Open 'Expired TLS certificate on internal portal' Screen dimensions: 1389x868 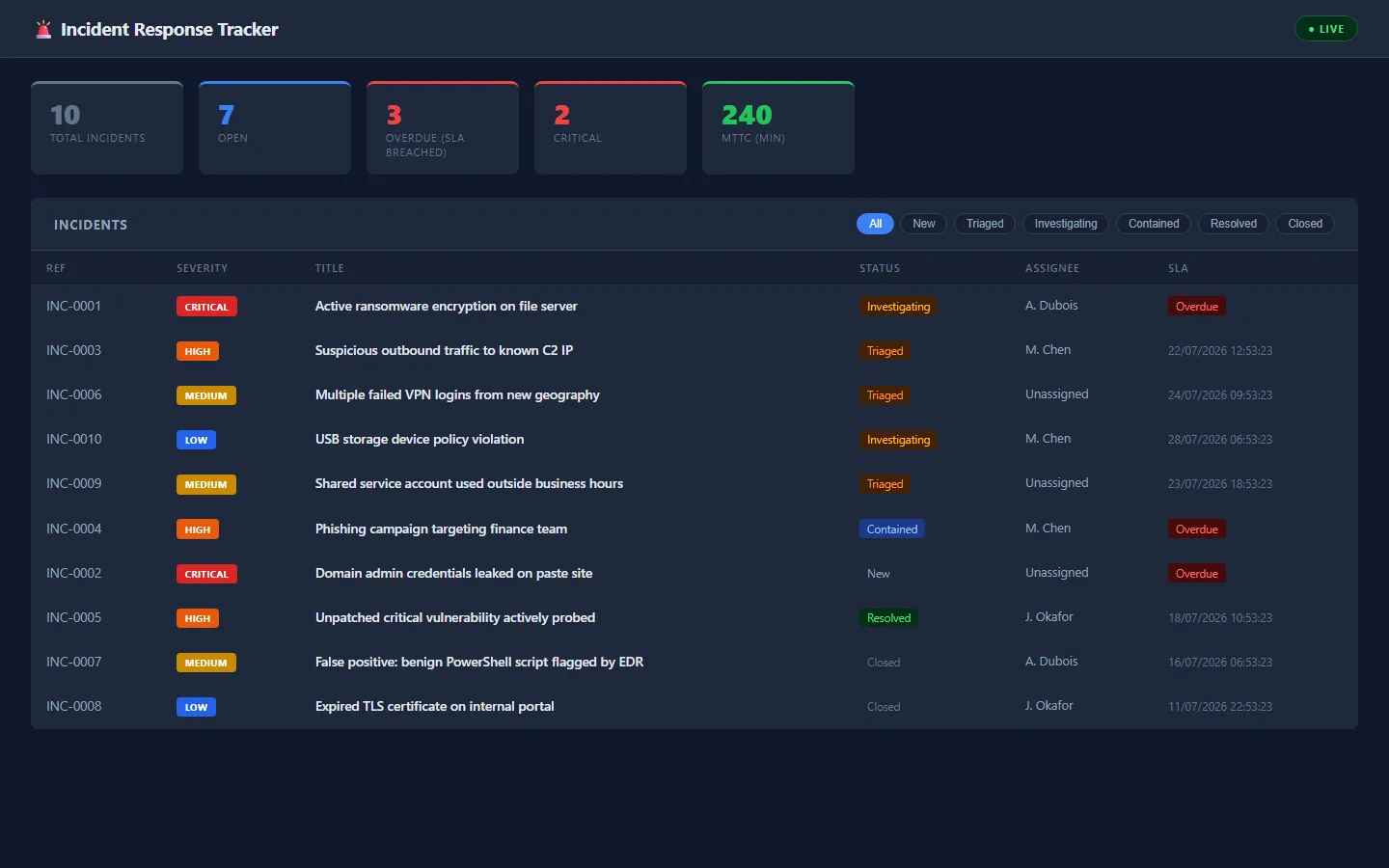[434, 706]
